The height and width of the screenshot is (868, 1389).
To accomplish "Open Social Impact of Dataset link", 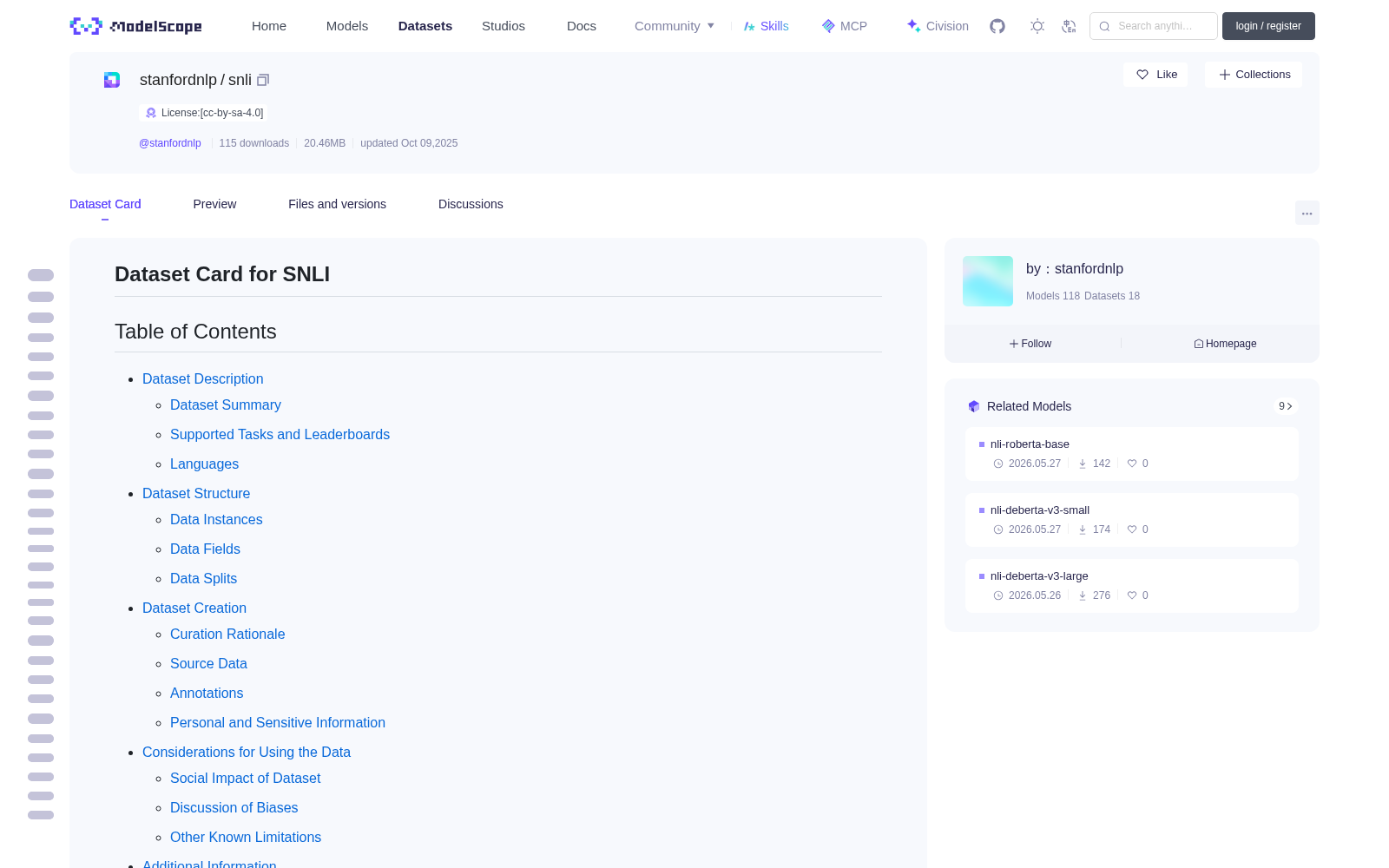I will point(245,778).
